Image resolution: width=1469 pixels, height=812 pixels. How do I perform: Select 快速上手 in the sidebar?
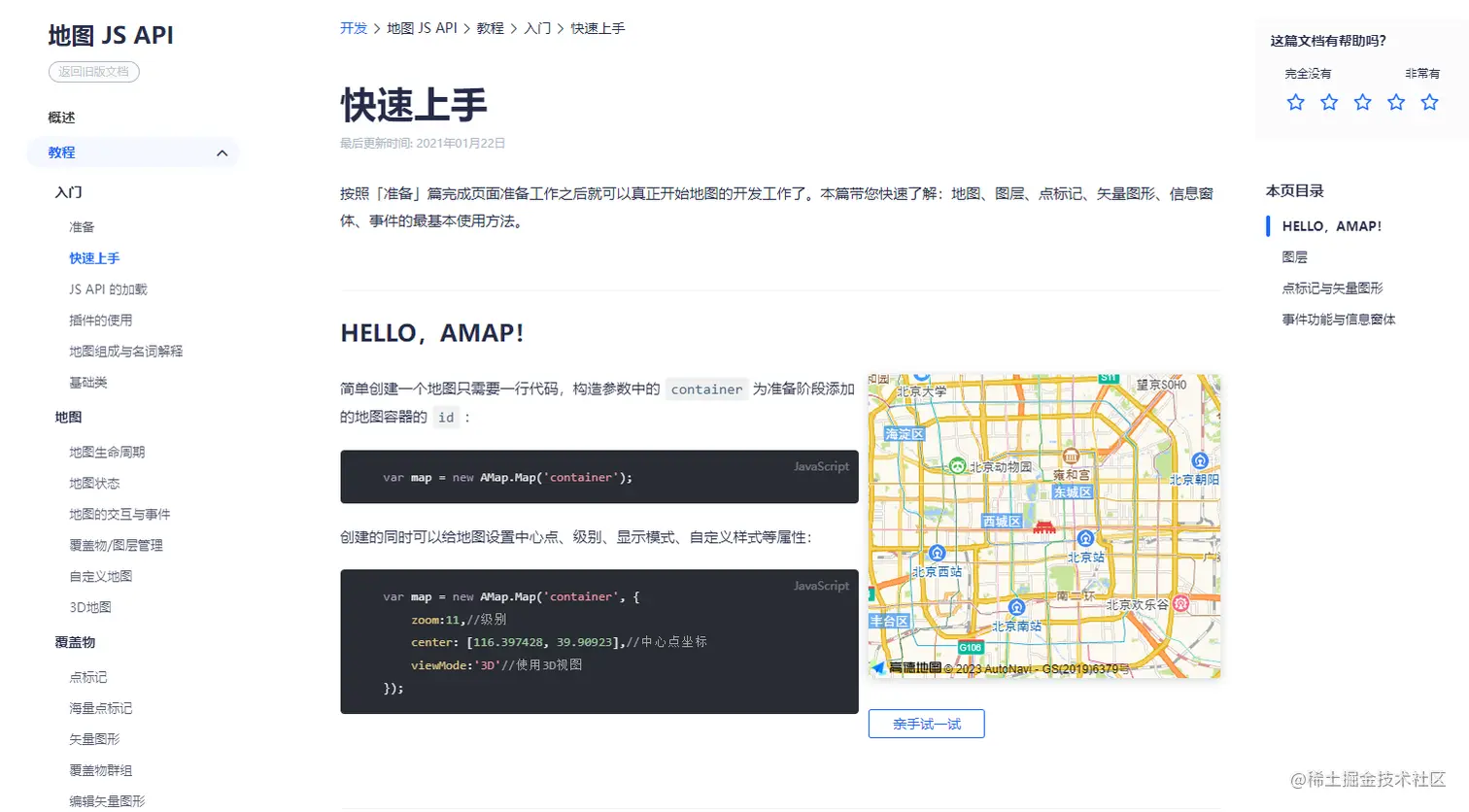(x=94, y=258)
